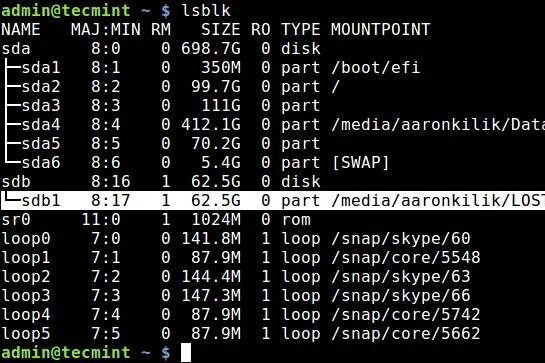Select the sda2 partition name
This screenshot has width=545, height=363.
41,87
